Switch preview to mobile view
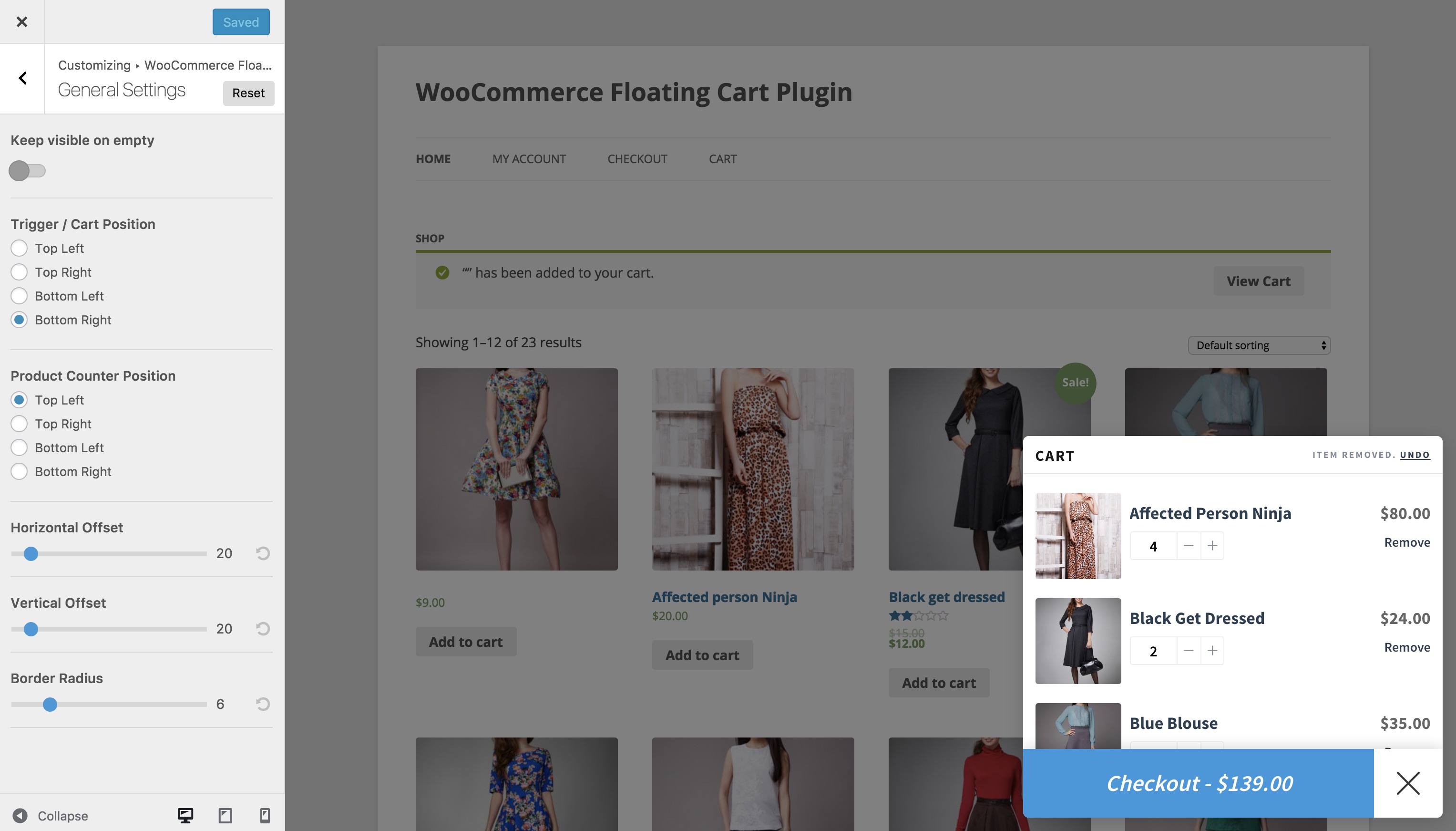This screenshot has height=831, width=1456. [x=265, y=815]
